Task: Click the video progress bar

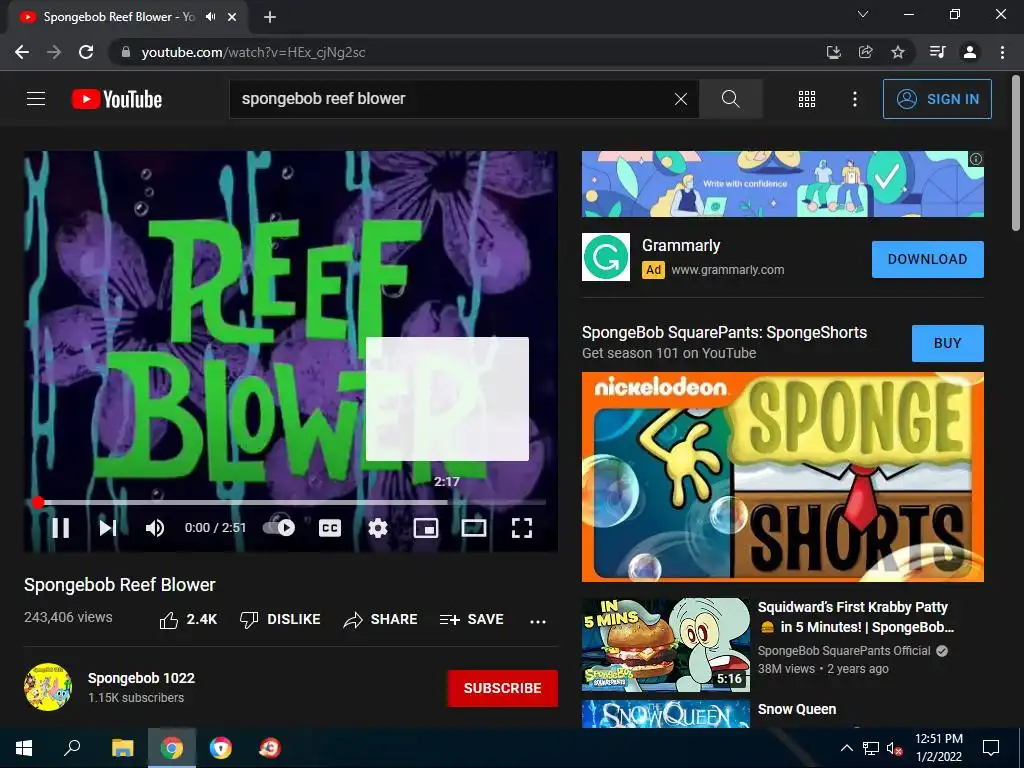Action: click(291, 502)
